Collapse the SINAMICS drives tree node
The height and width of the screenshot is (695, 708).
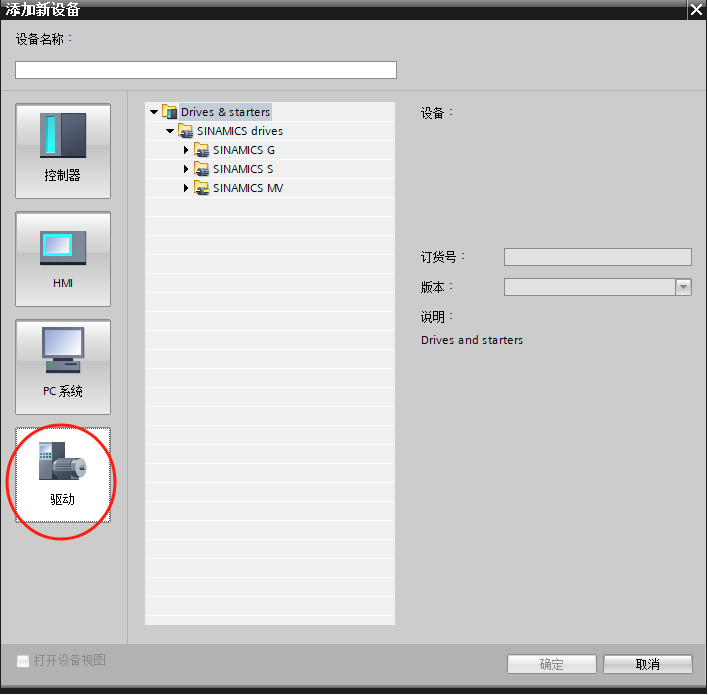(x=170, y=131)
